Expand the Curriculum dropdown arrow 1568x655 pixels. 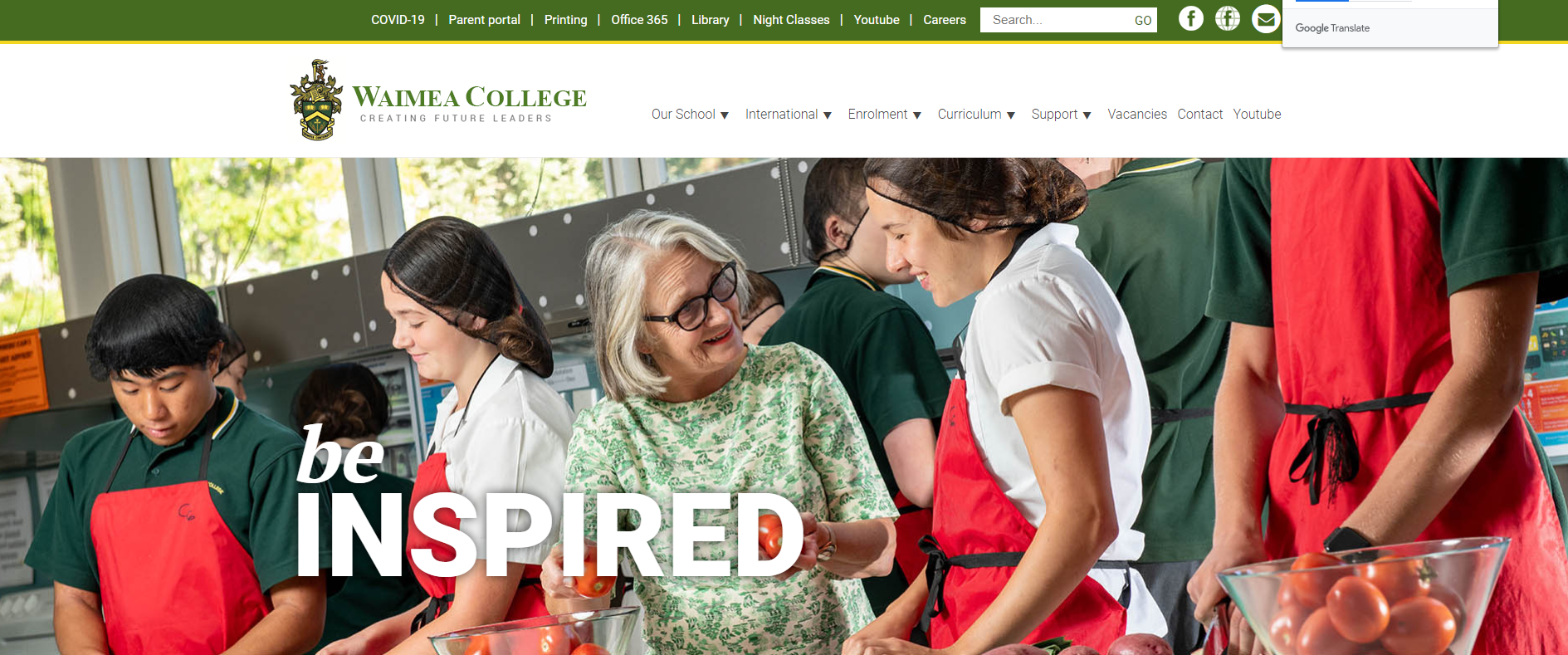(1011, 115)
